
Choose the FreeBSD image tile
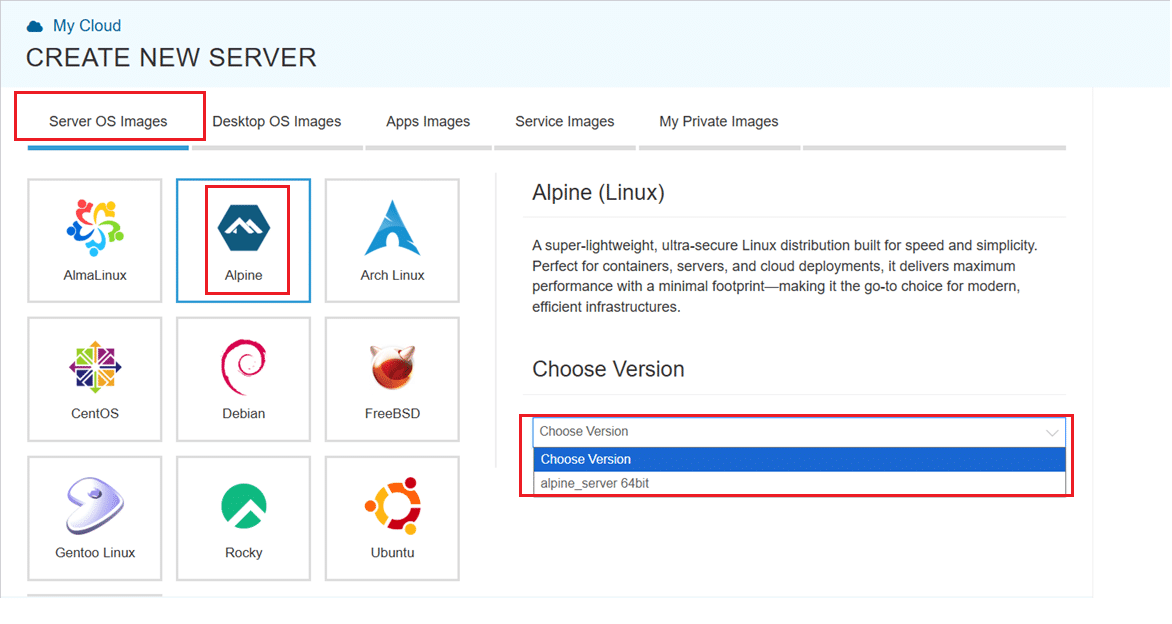(392, 380)
